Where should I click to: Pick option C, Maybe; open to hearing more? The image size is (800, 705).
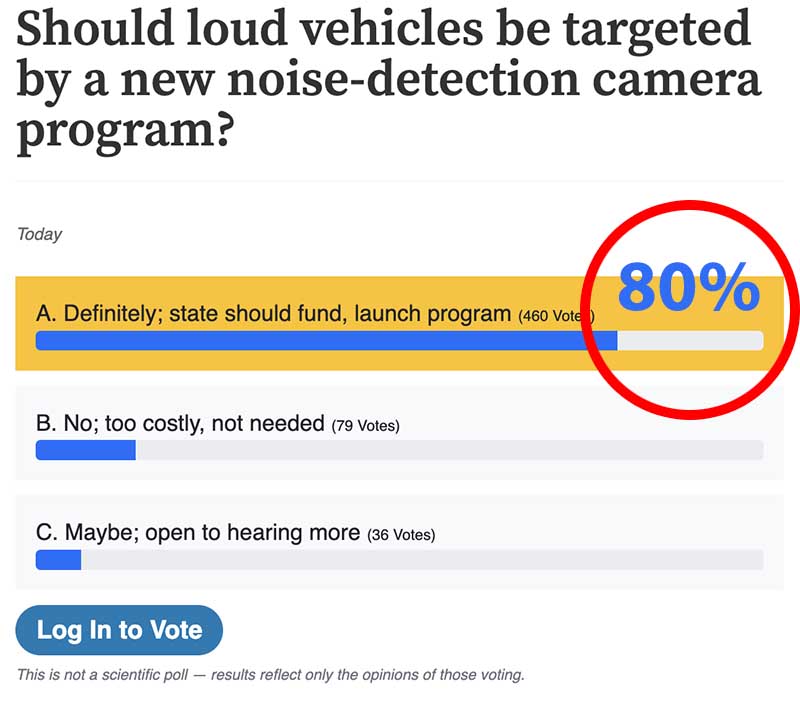click(x=198, y=533)
